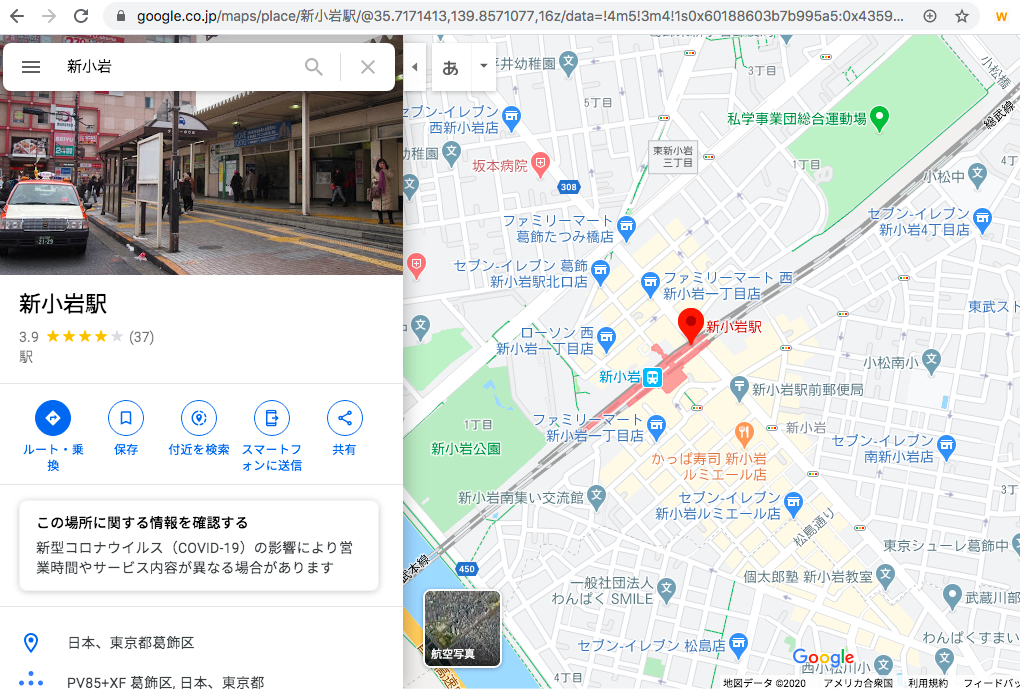Click the 付近を検索 nearby icon

pyautogui.click(x=199, y=418)
